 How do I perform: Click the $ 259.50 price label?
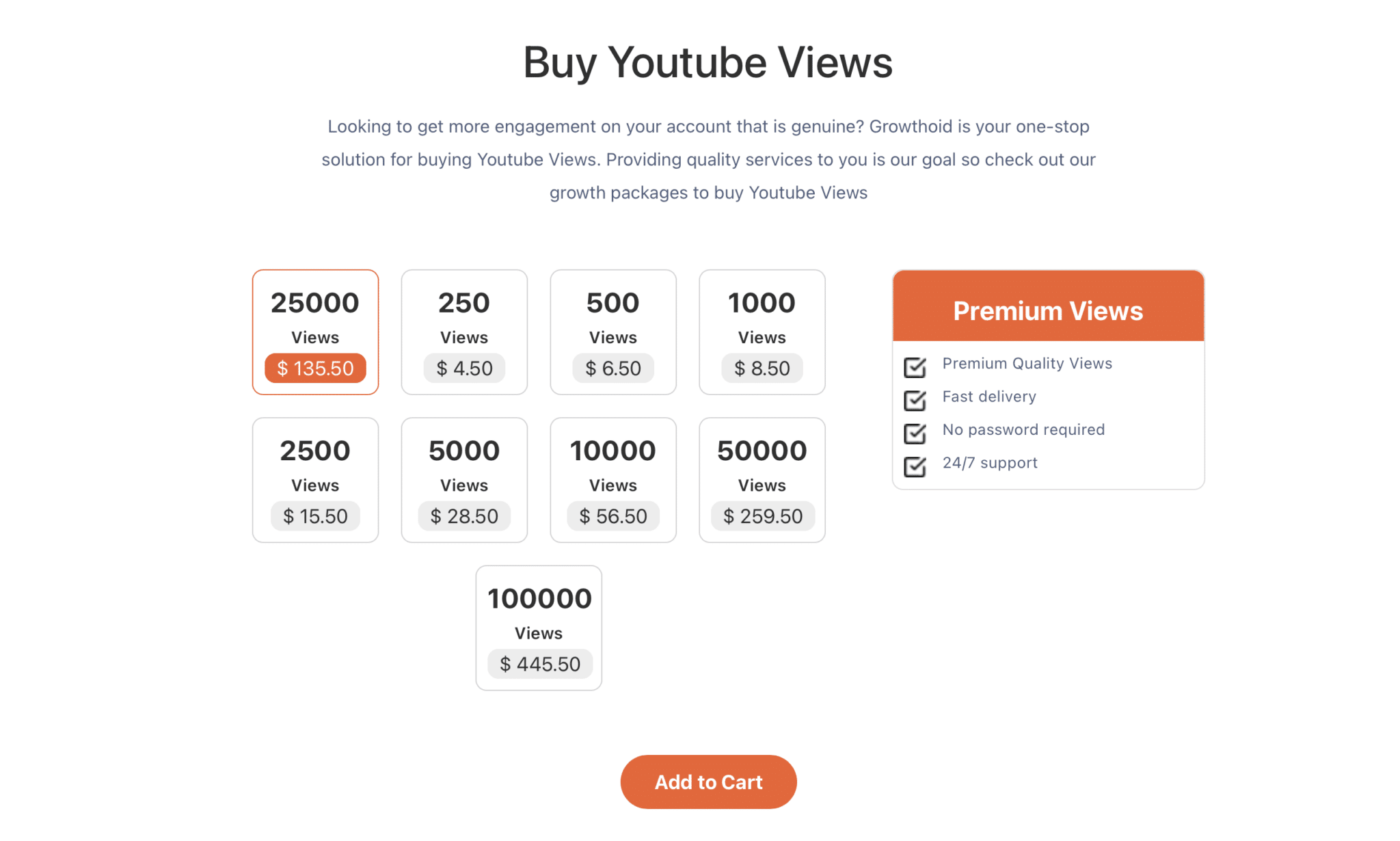(763, 516)
